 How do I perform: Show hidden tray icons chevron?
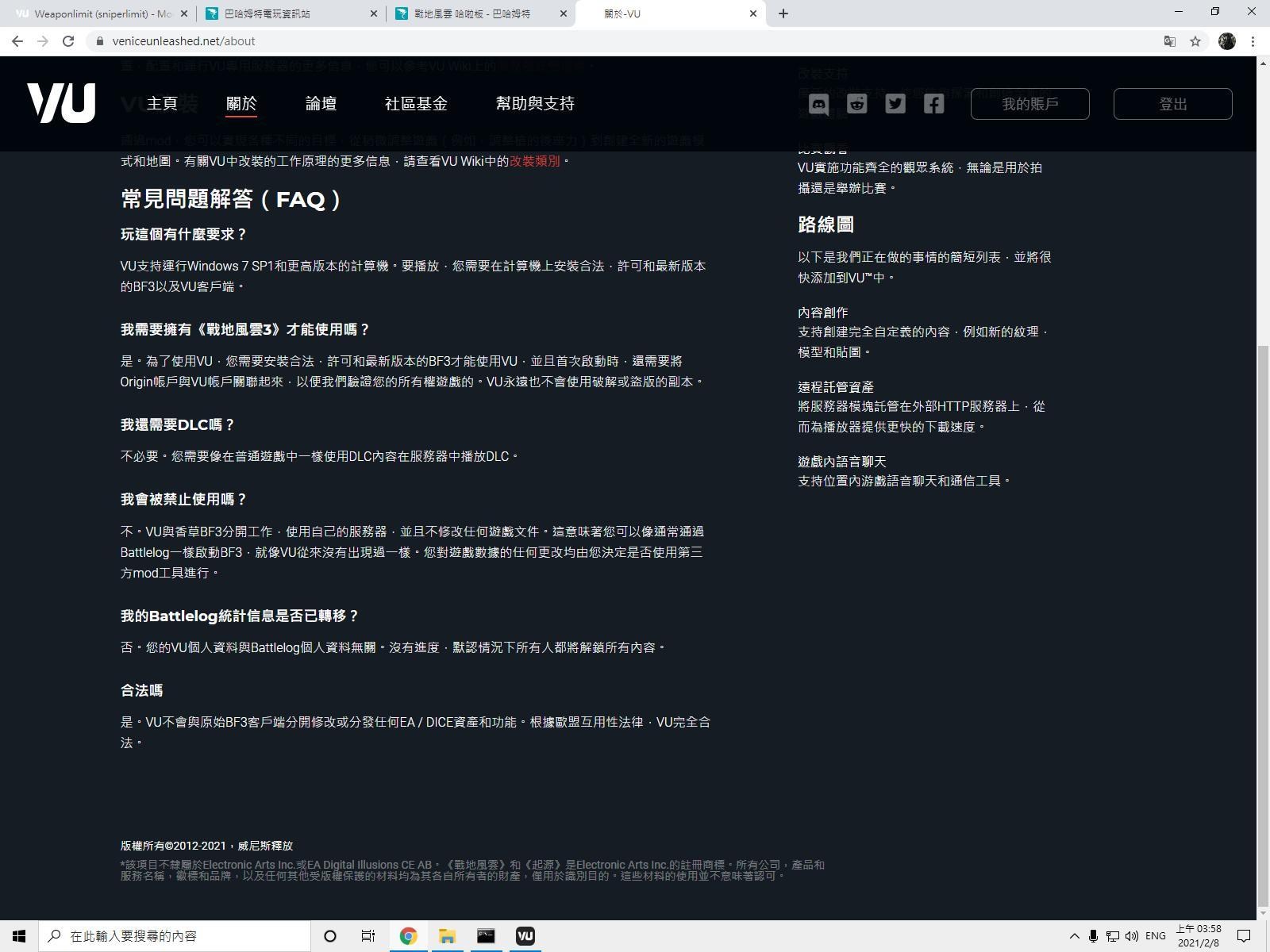(x=1074, y=936)
